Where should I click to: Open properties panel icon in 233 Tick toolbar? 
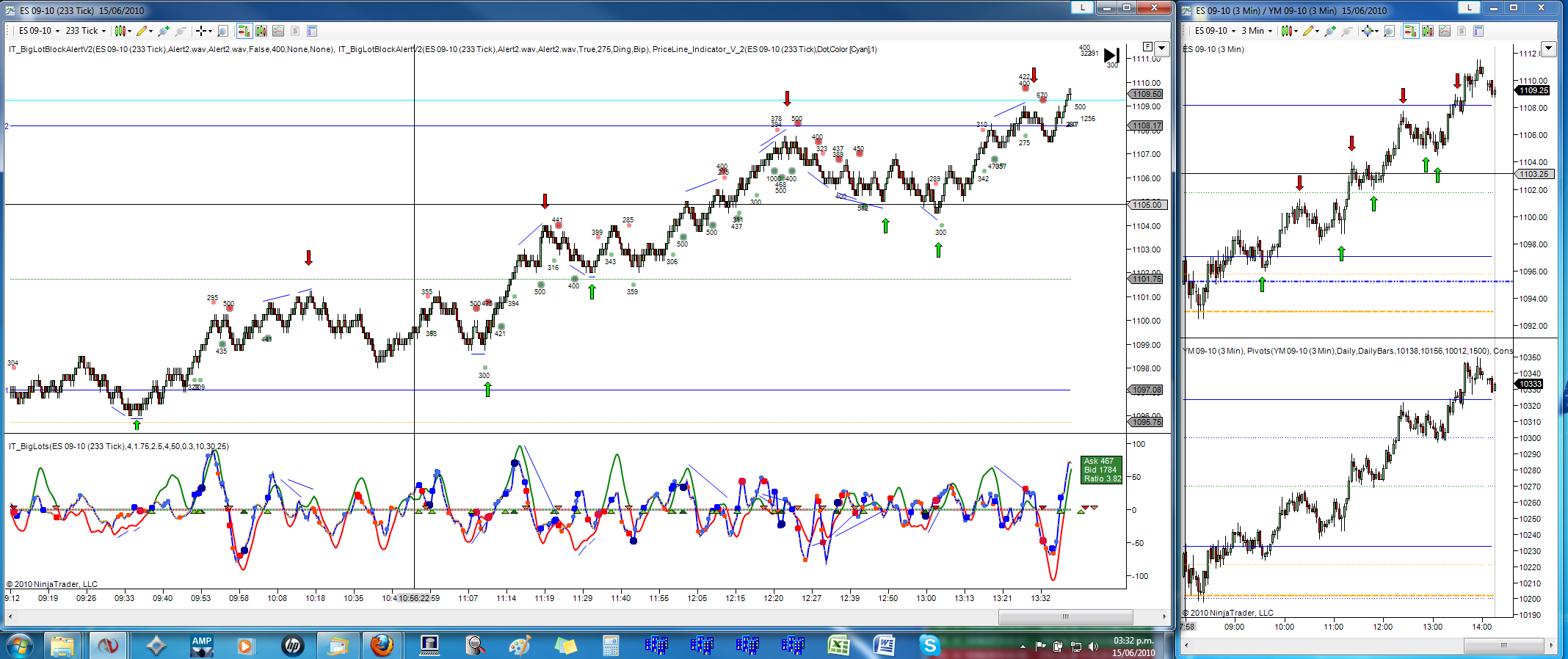coord(312,31)
